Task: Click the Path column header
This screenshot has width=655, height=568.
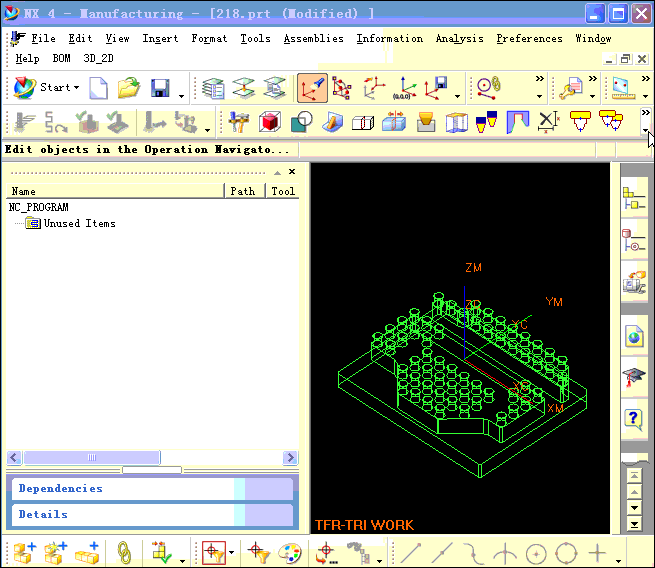Action: click(x=245, y=191)
